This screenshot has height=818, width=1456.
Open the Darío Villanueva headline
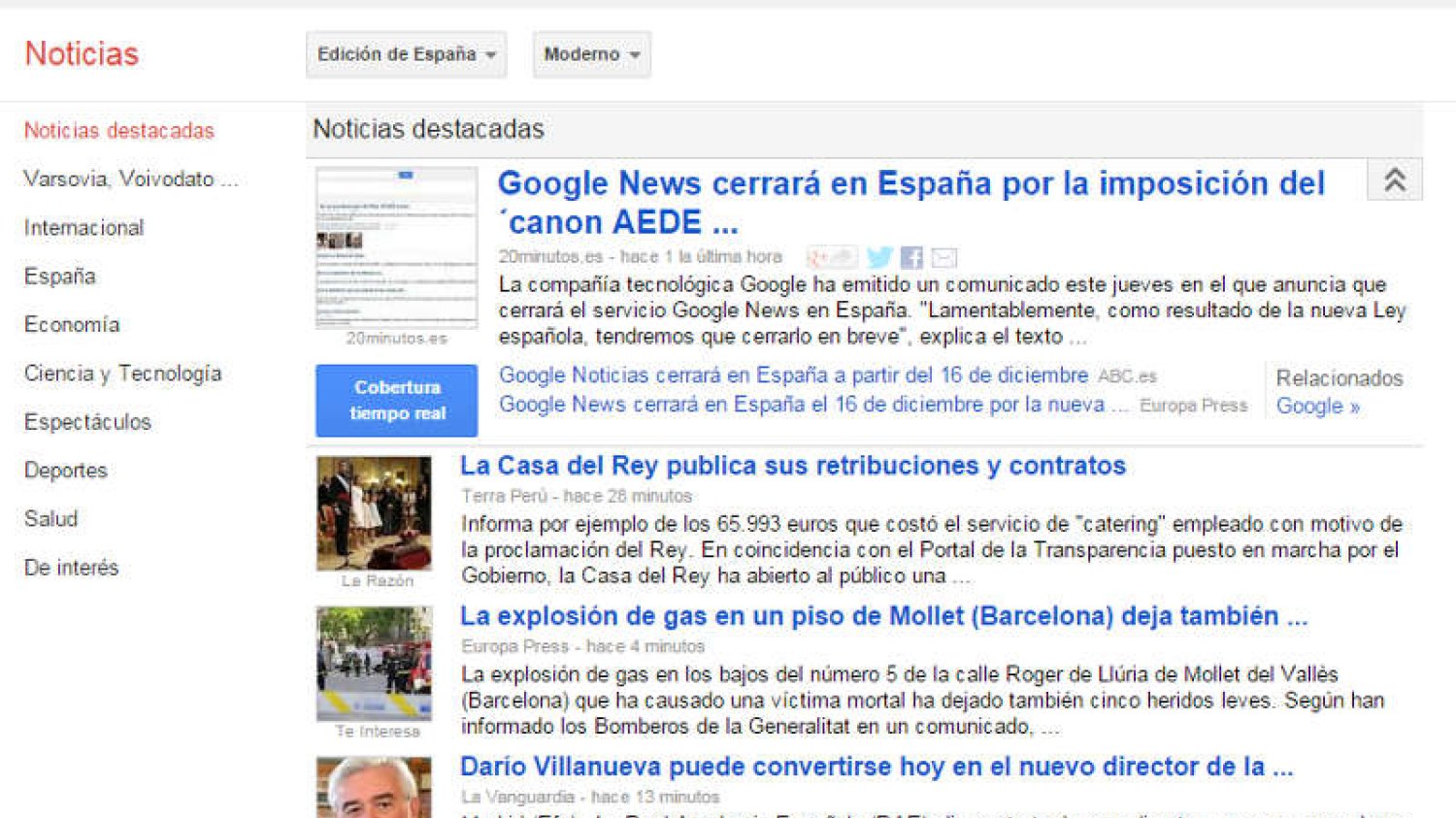(x=877, y=767)
